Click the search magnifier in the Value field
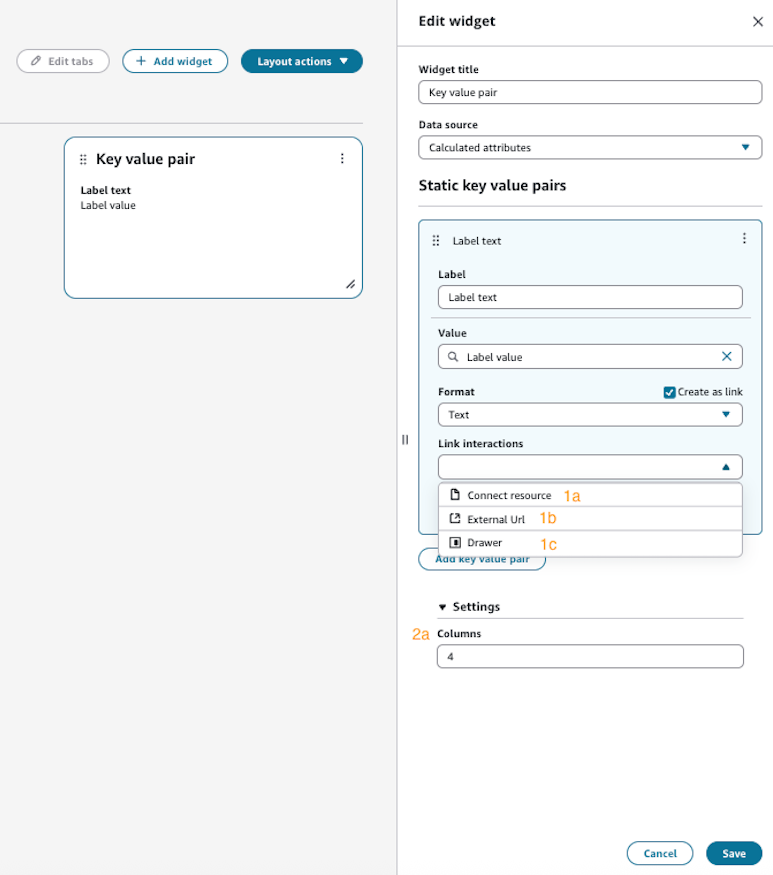The height and width of the screenshot is (875, 773). 452,356
